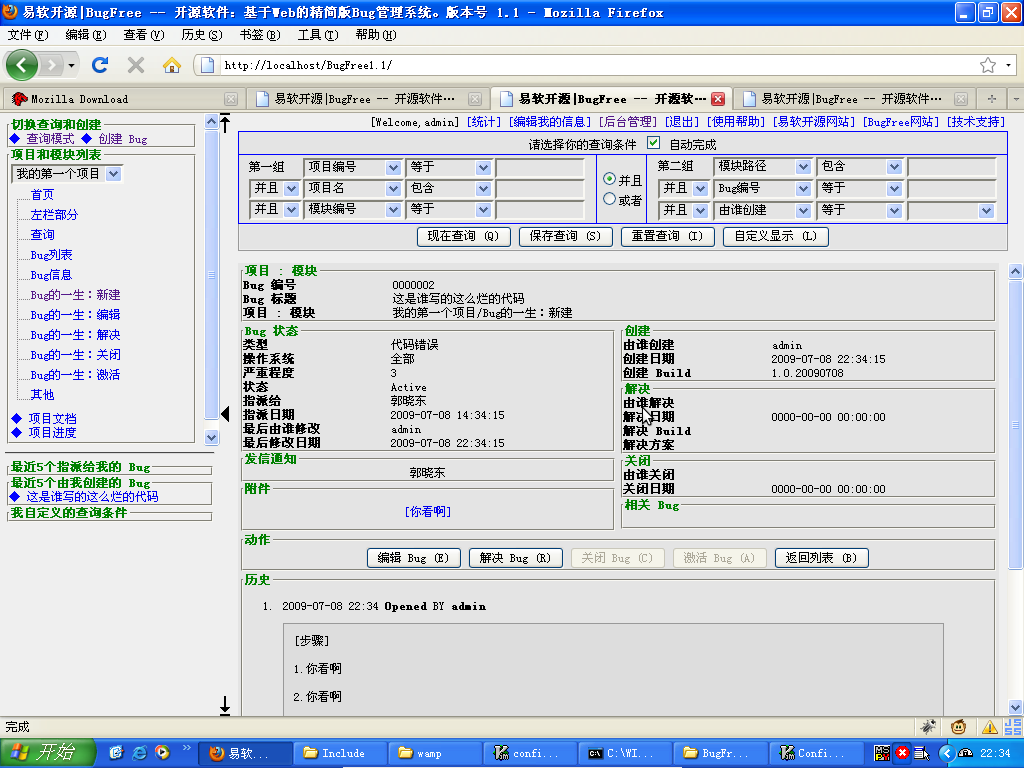Switch to the wamp folder taskbar button
The height and width of the screenshot is (768, 1024).
435,753
